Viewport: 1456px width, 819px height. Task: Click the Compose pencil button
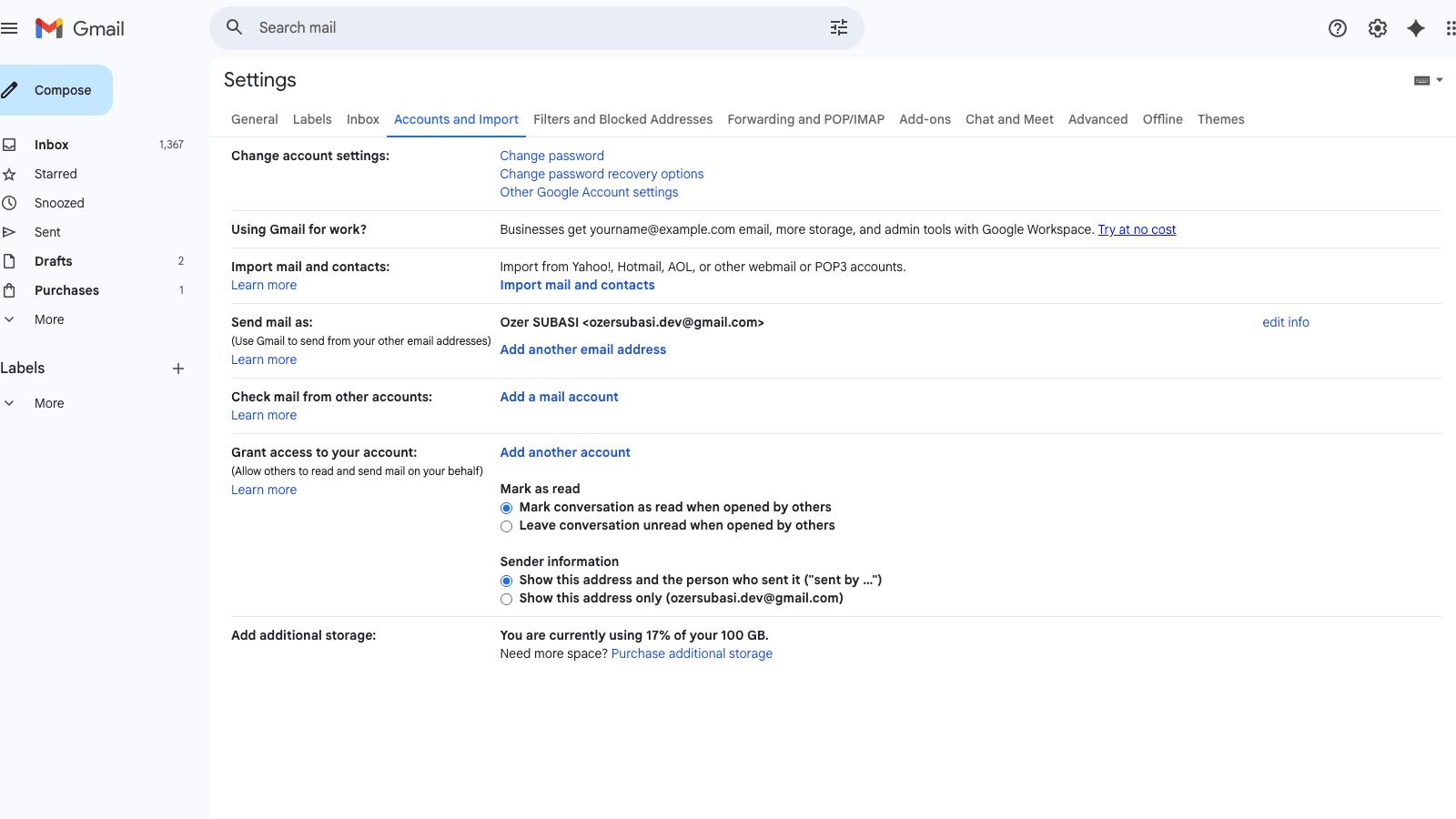pyautogui.click(x=55, y=90)
